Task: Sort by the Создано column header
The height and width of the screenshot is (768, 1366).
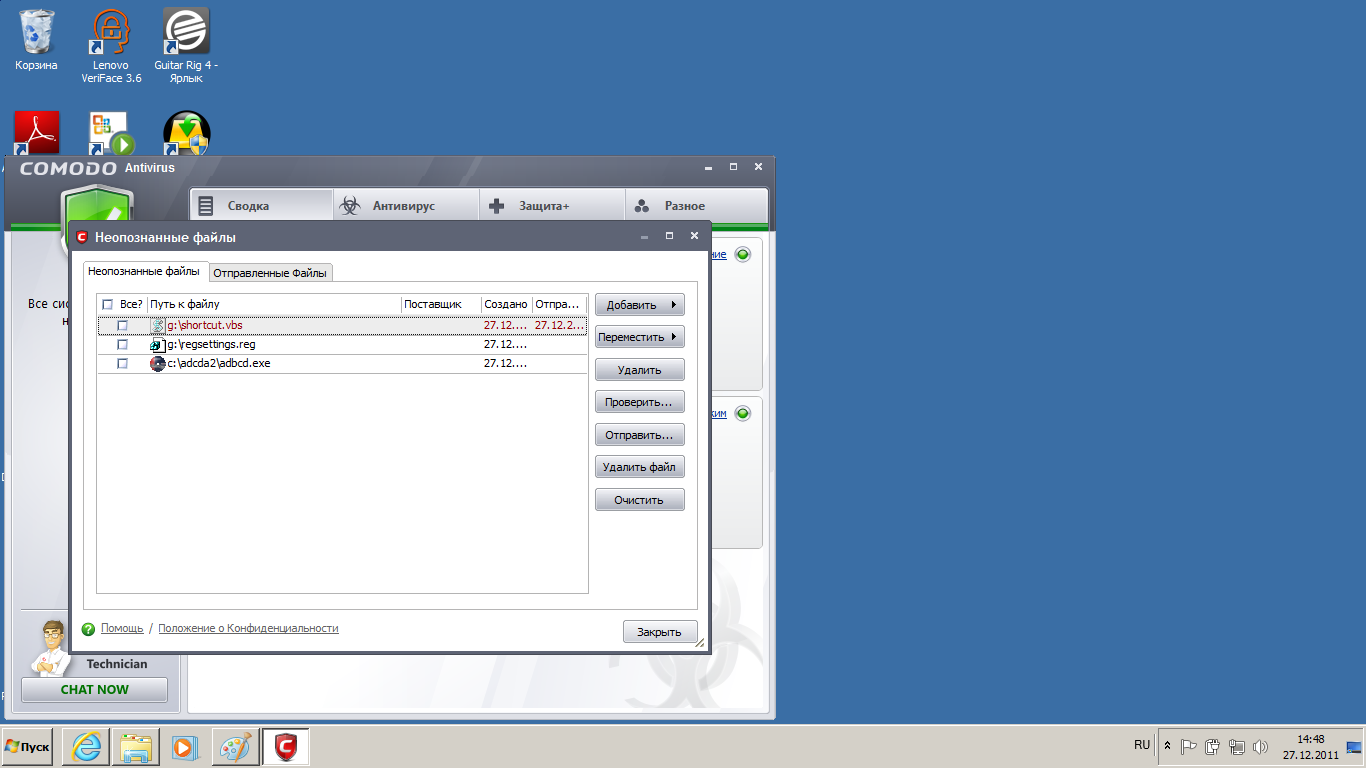Action: click(506, 304)
